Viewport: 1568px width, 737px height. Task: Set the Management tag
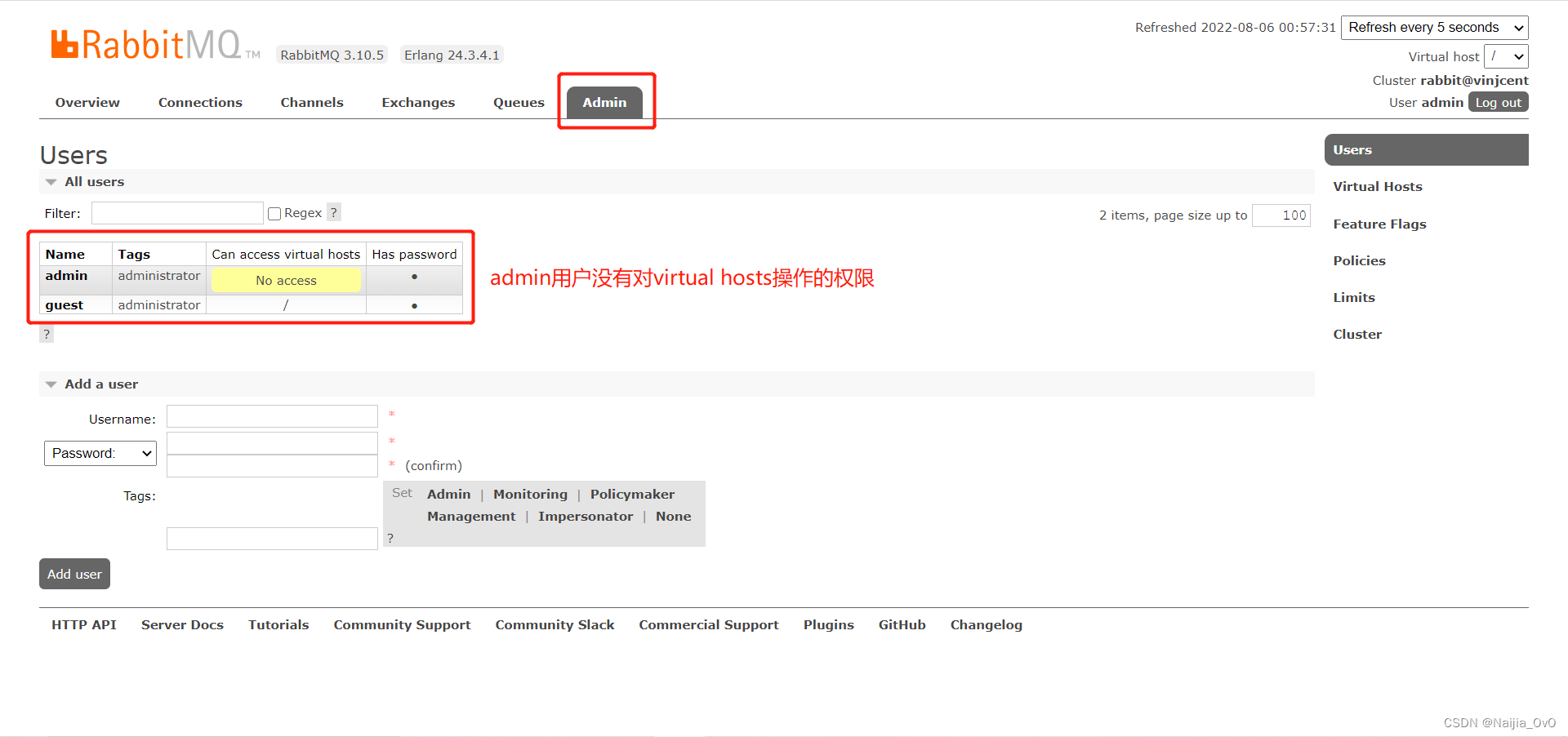[471, 517]
